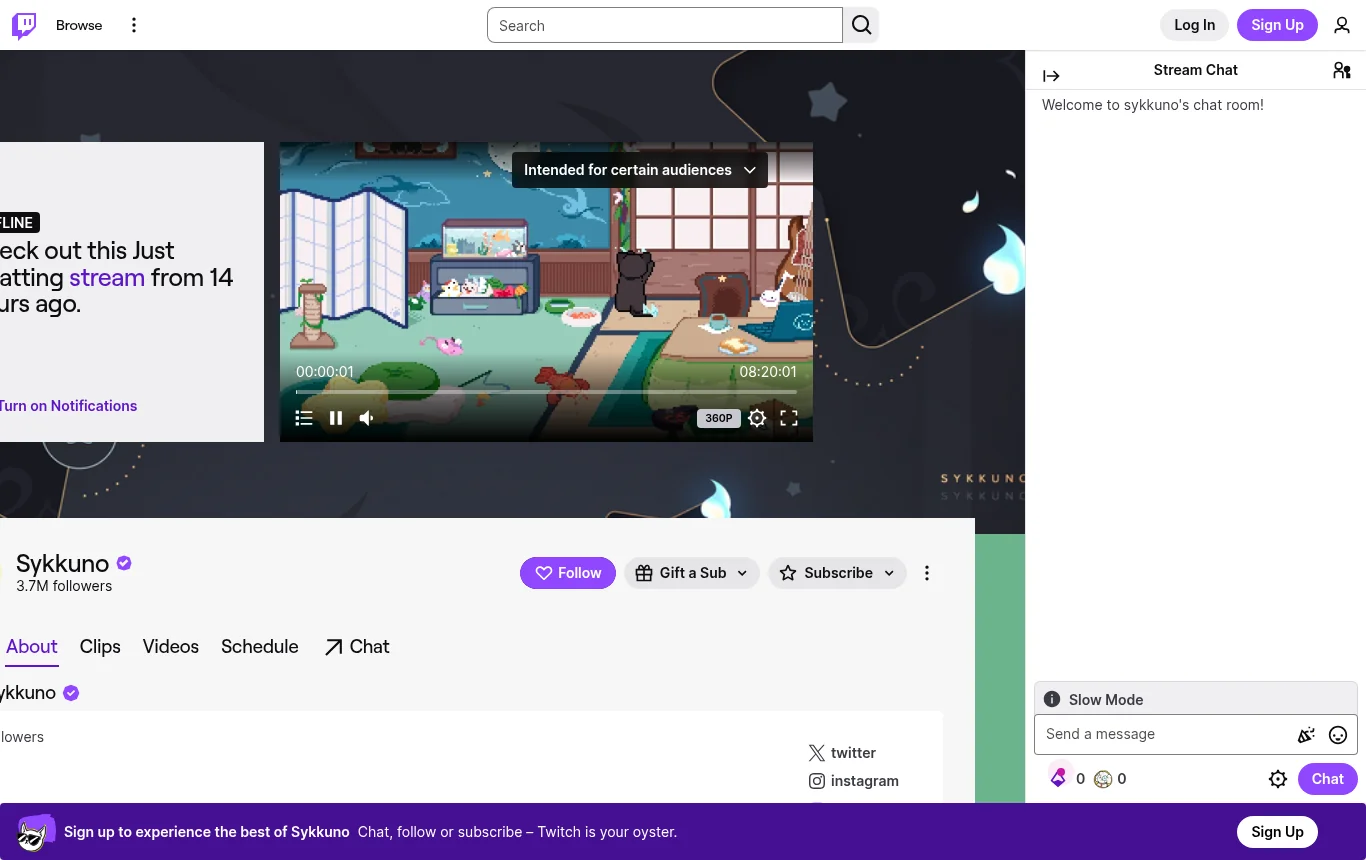The height and width of the screenshot is (860, 1366).
Task: Open the more options menu beside Browse
Action: [134, 25]
